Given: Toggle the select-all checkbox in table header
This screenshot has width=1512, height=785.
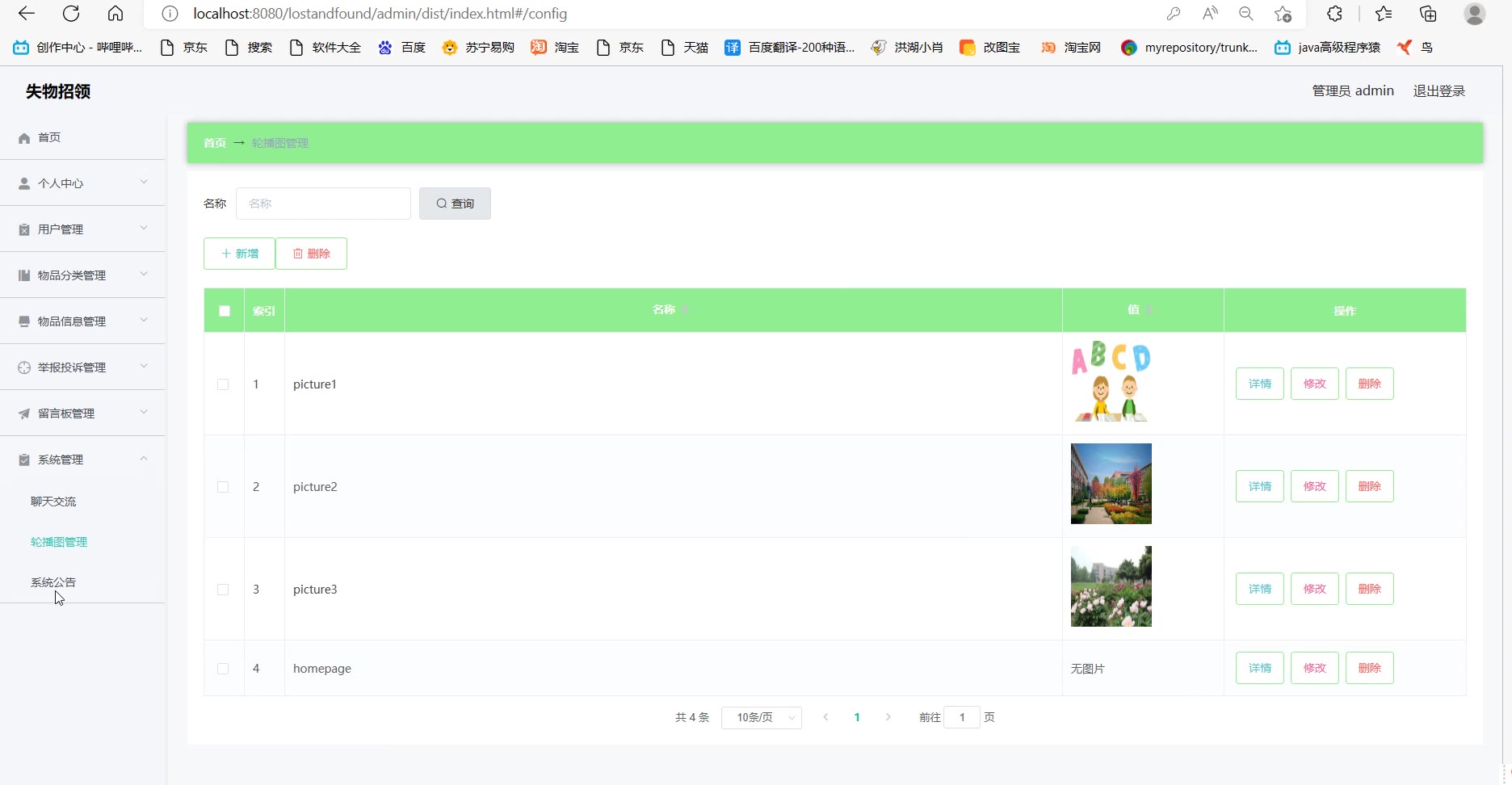Looking at the screenshot, I should tap(225, 311).
